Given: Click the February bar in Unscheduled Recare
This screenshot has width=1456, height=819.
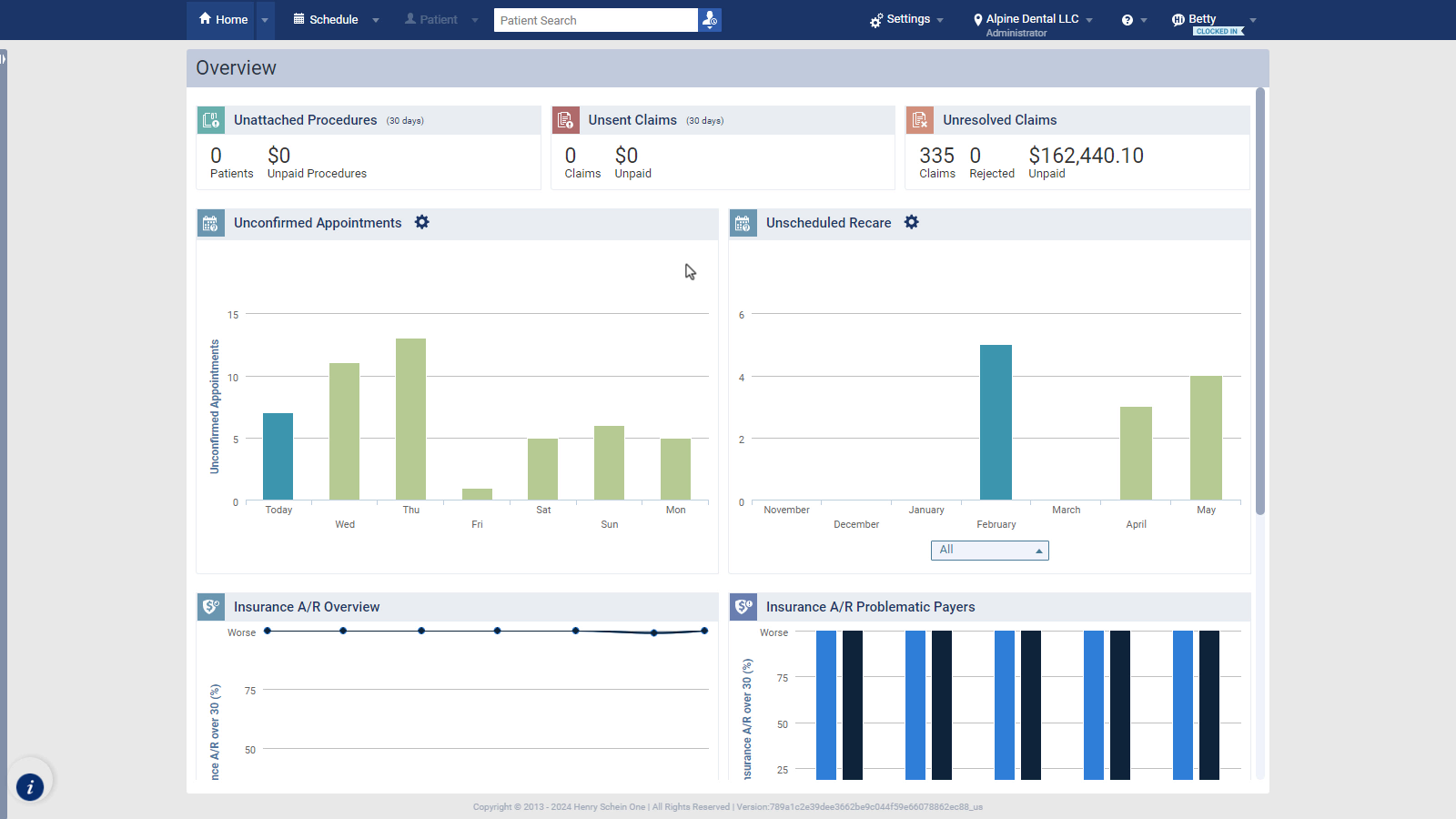Looking at the screenshot, I should coord(996,422).
